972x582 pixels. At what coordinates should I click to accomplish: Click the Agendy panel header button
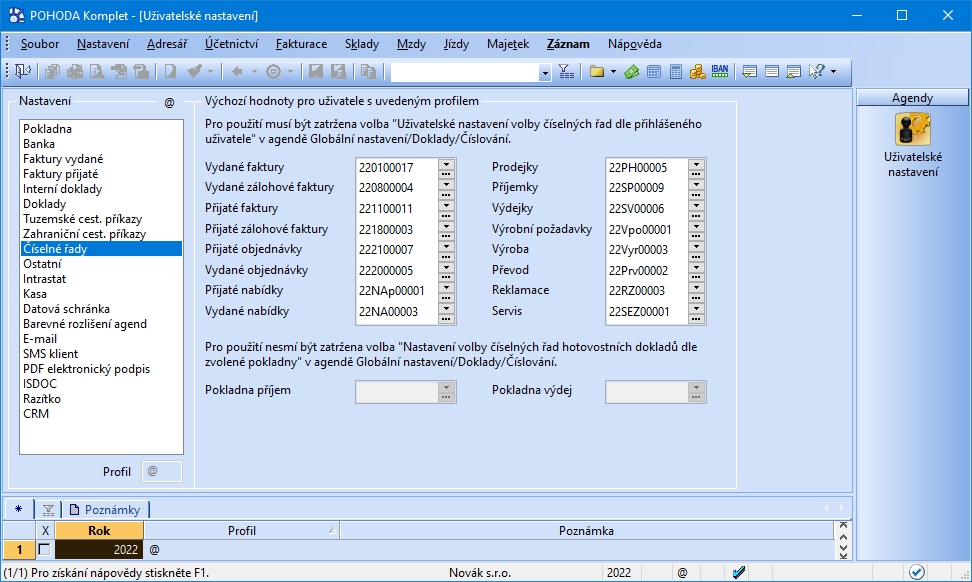click(912, 98)
